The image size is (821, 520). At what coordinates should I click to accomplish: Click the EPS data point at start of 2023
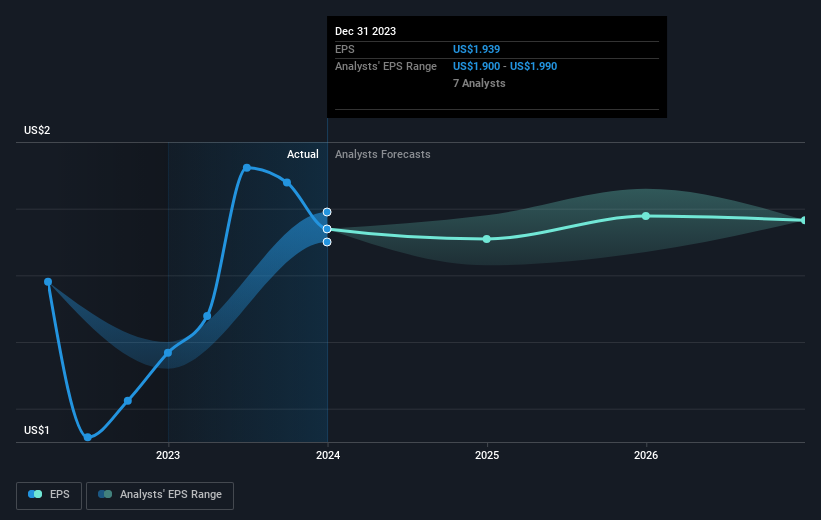[x=168, y=353]
